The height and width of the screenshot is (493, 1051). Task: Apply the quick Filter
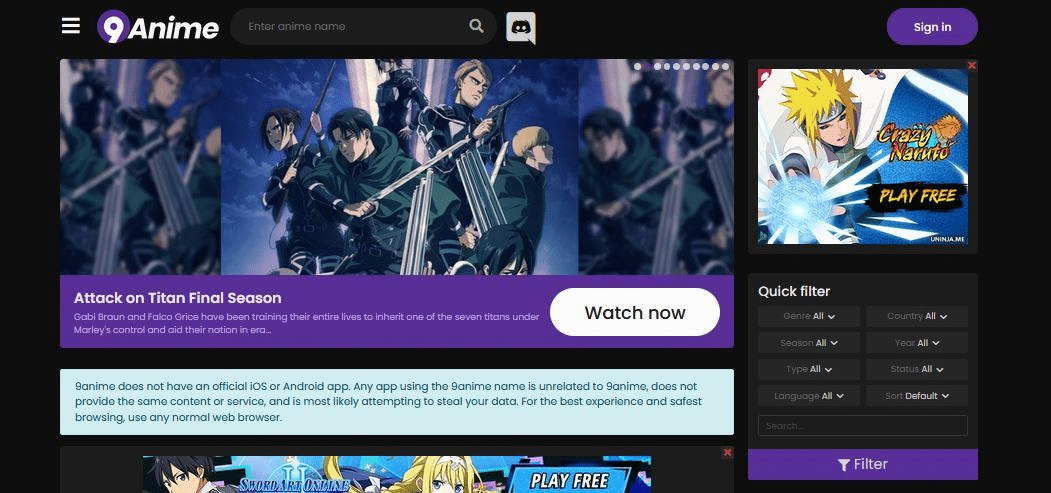pyautogui.click(x=863, y=464)
